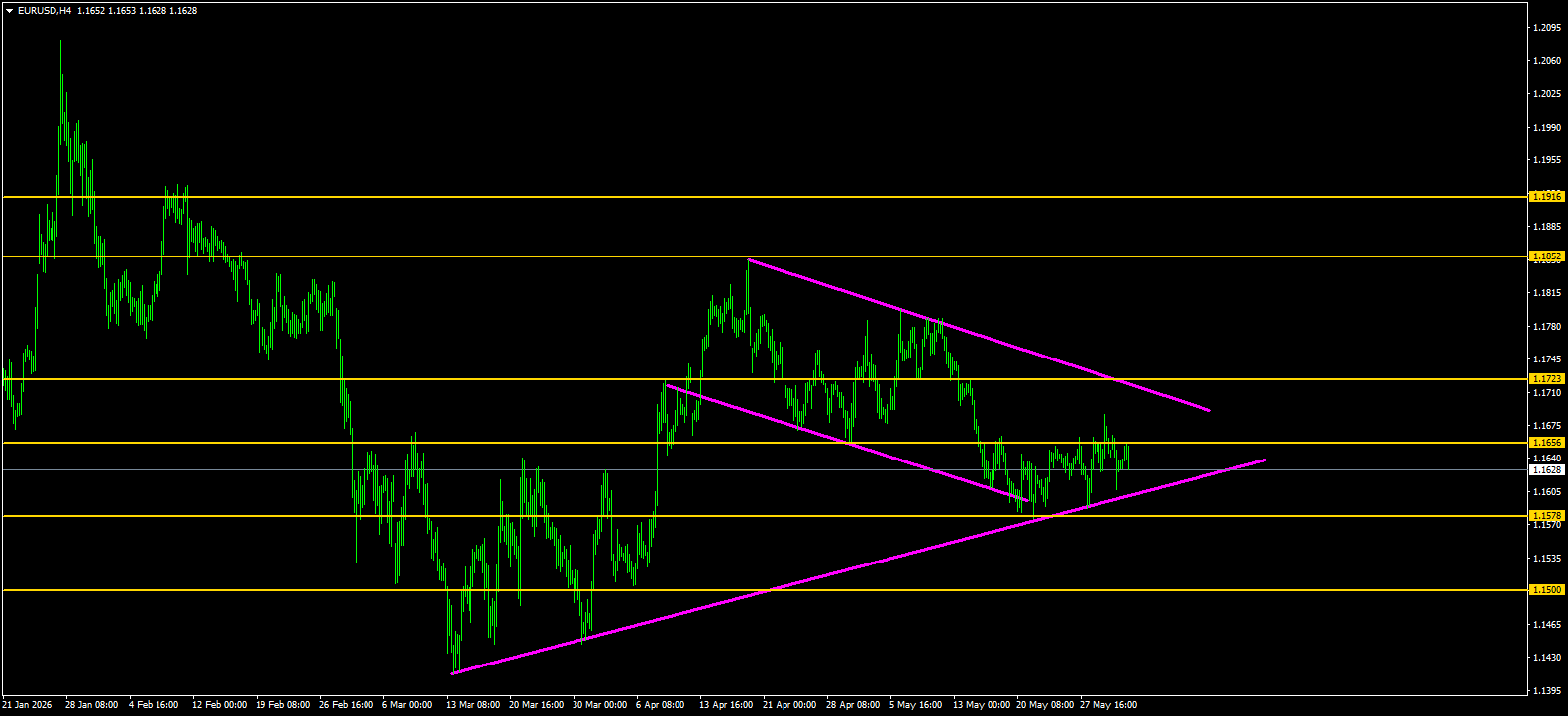The image size is (1568, 716).
Task: Click the 12 Feb 00:00 time label
Action: 219,705
